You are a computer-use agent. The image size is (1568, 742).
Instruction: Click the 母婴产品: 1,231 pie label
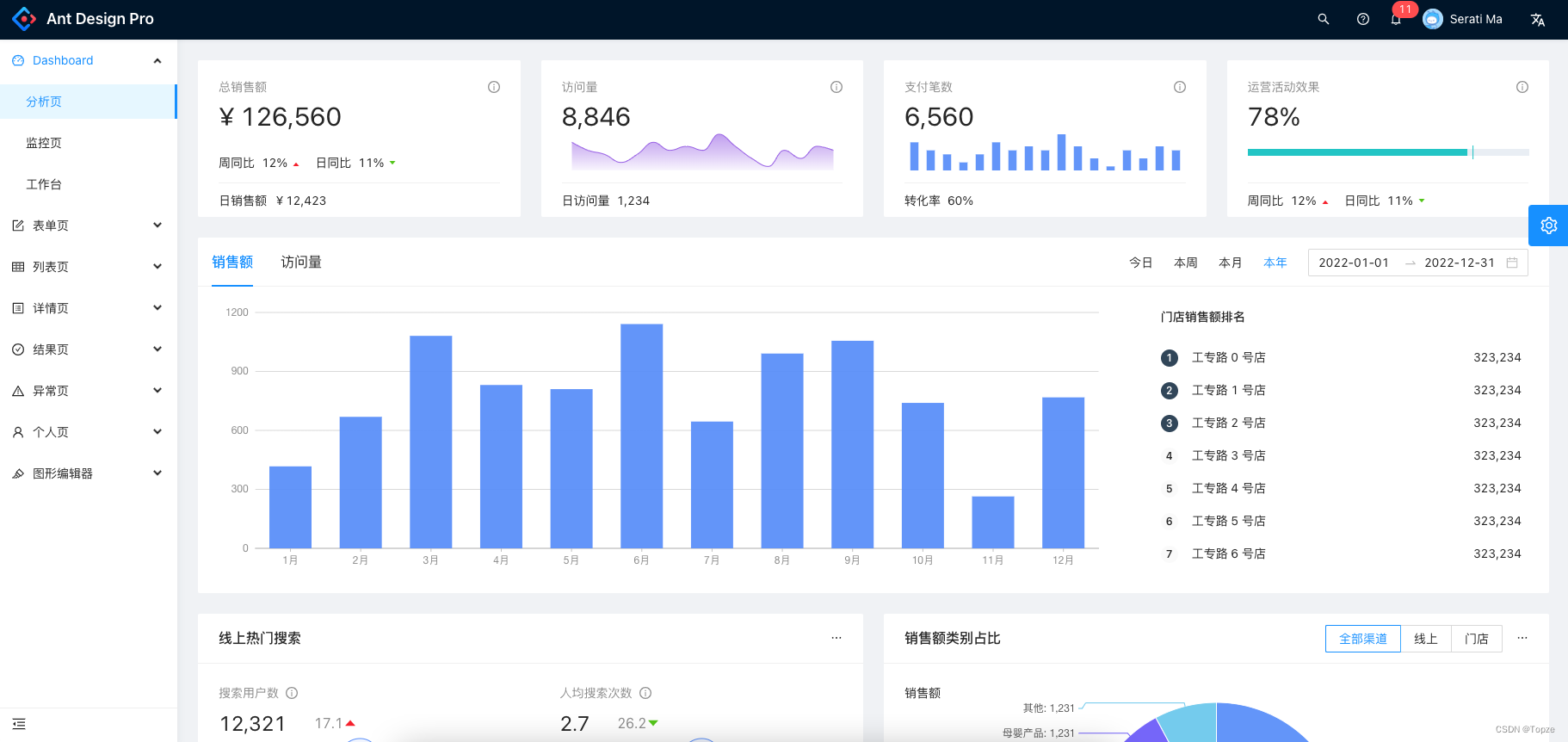point(1039,733)
